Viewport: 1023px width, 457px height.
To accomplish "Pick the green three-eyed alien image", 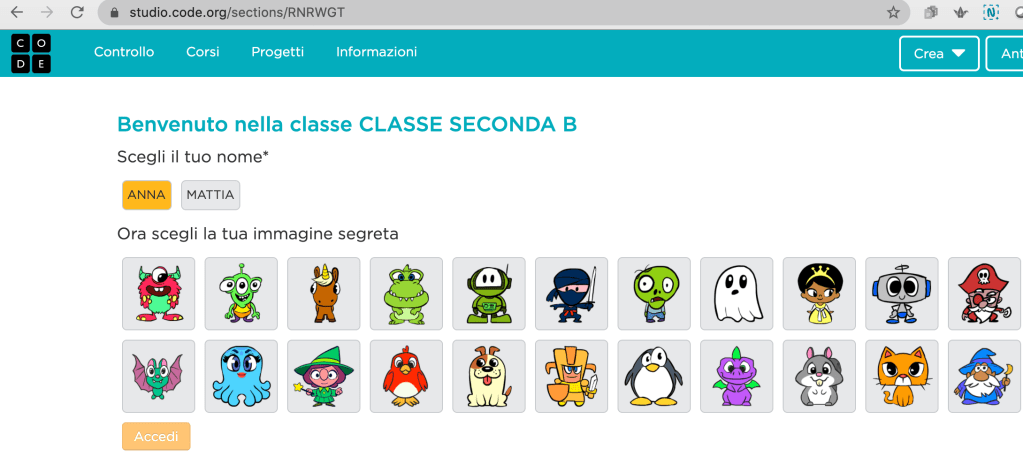I will point(241,294).
